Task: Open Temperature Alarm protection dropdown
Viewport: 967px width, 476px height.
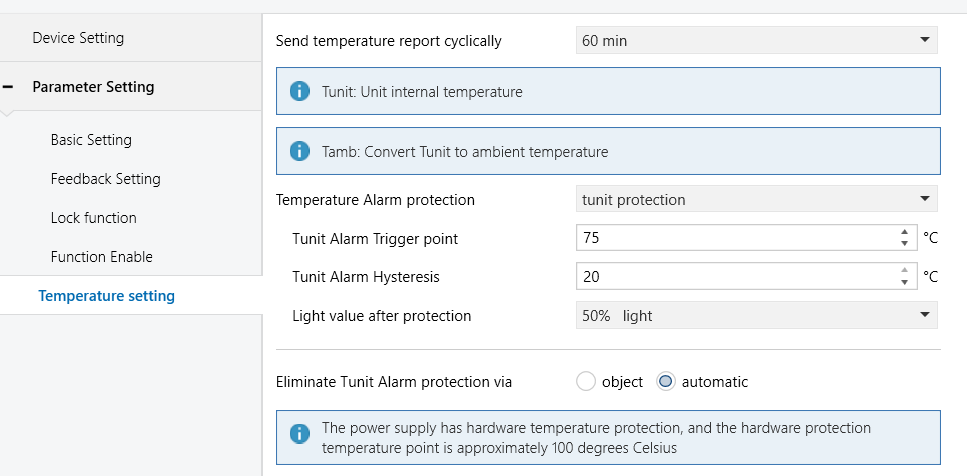Action: point(756,200)
